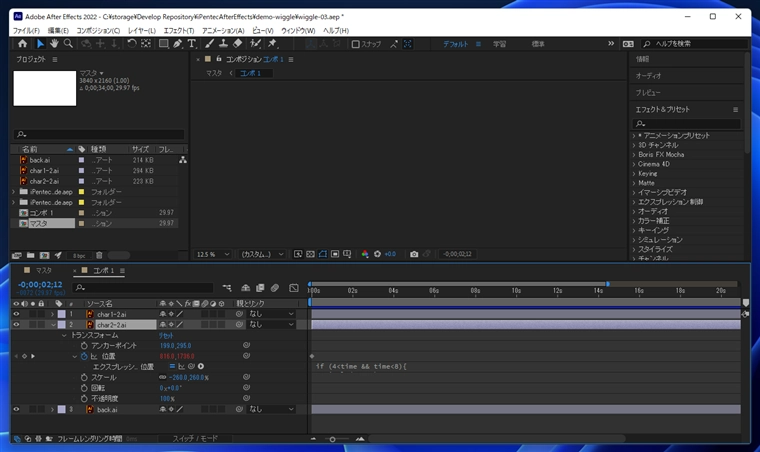Click the Home icon in the toolbar
760x452 pixels.
tap(22, 44)
